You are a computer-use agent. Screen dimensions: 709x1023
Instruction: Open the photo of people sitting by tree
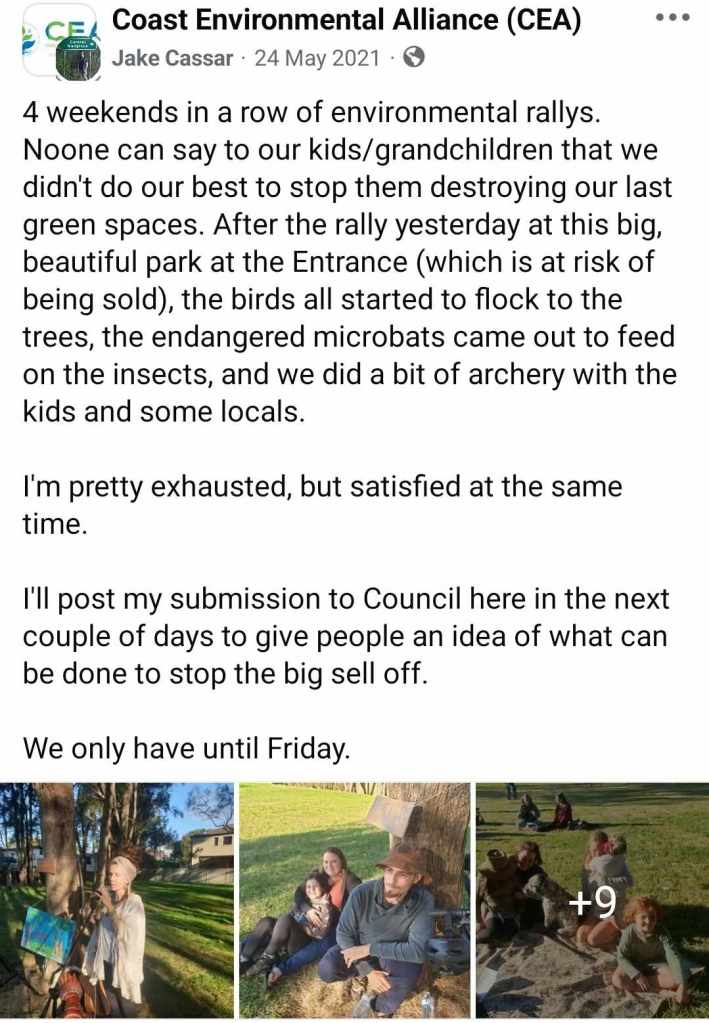point(353,900)
